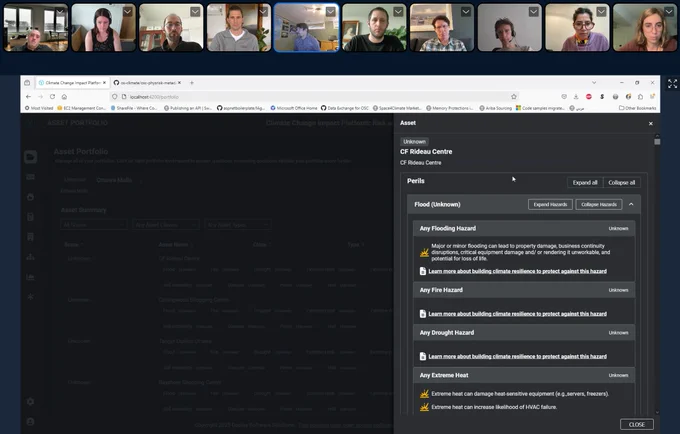Open the Most Visited bookmark

click(39, 108)
